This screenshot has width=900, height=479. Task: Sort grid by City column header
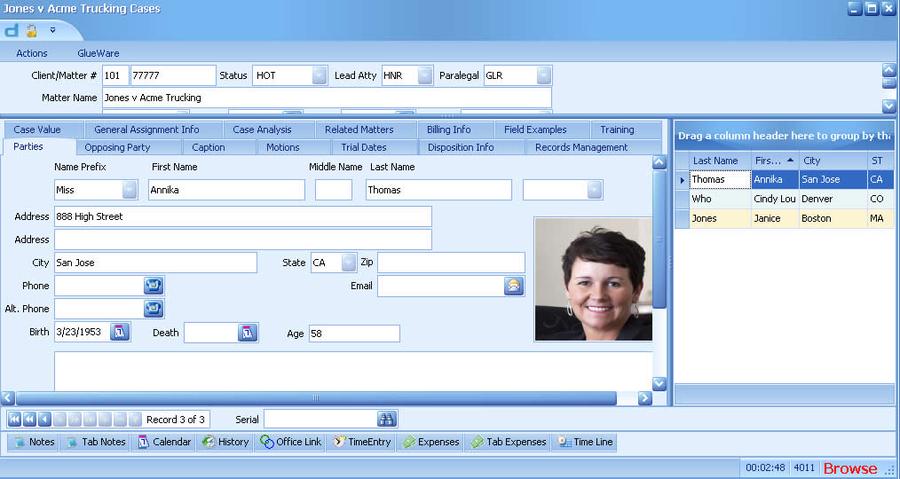(833, 161)
